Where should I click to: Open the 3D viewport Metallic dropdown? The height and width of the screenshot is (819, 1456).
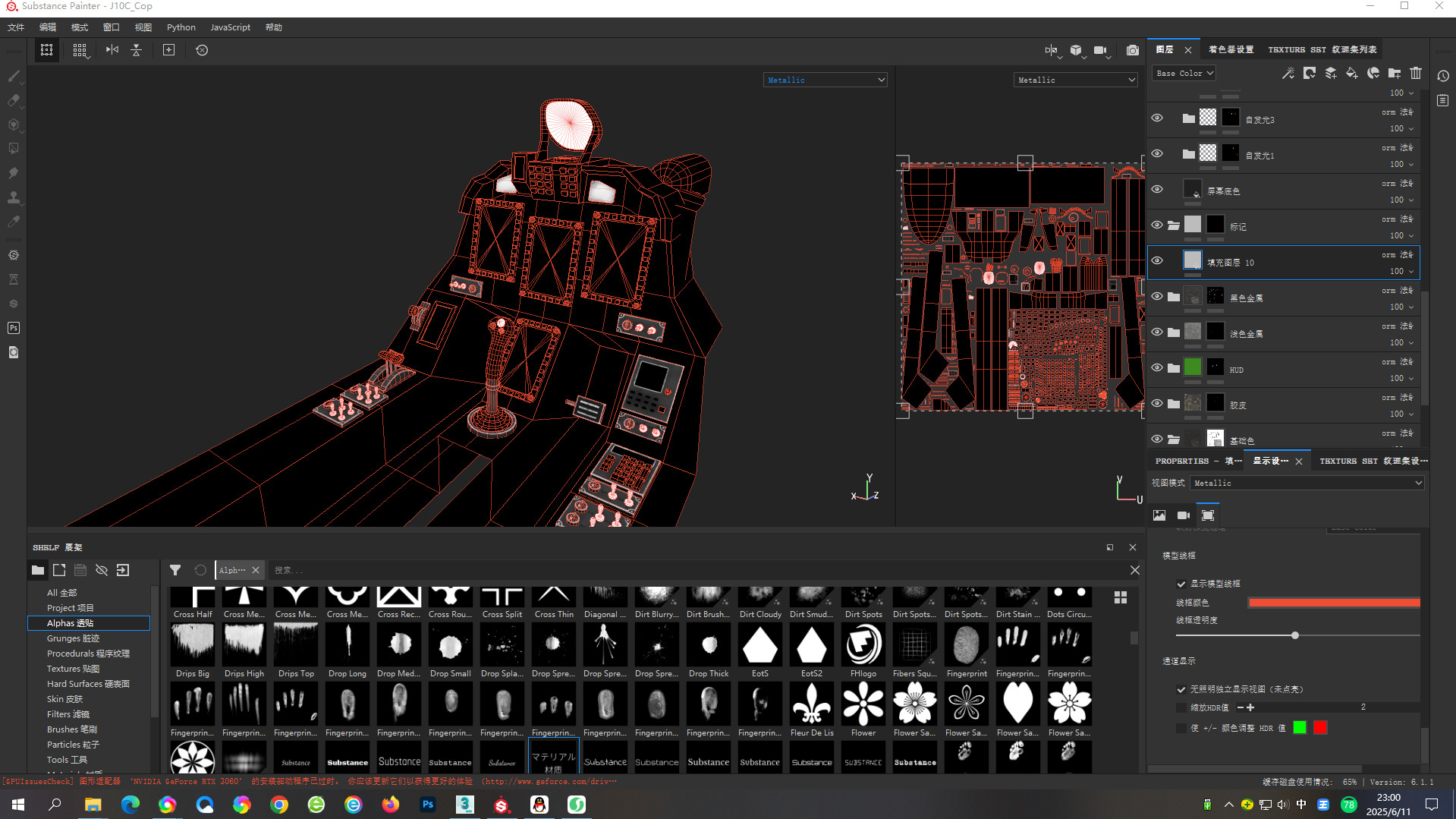[x=825, y=80]
